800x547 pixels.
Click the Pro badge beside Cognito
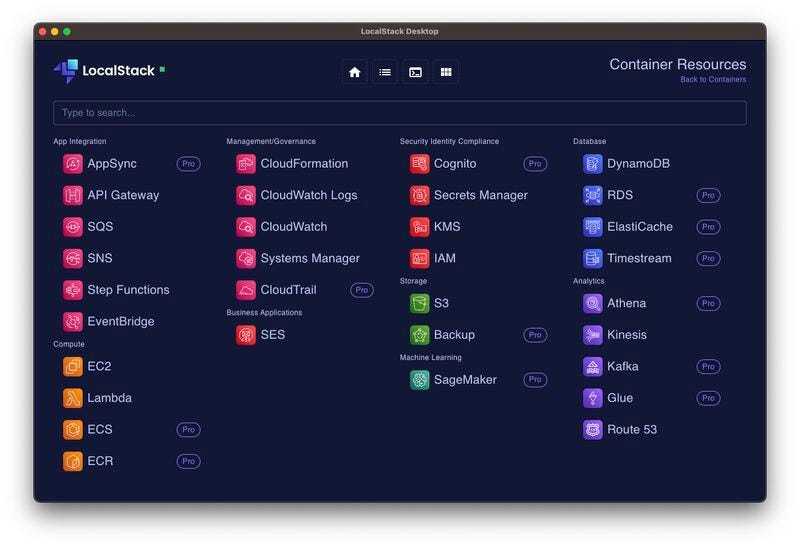tap(535, 164)
